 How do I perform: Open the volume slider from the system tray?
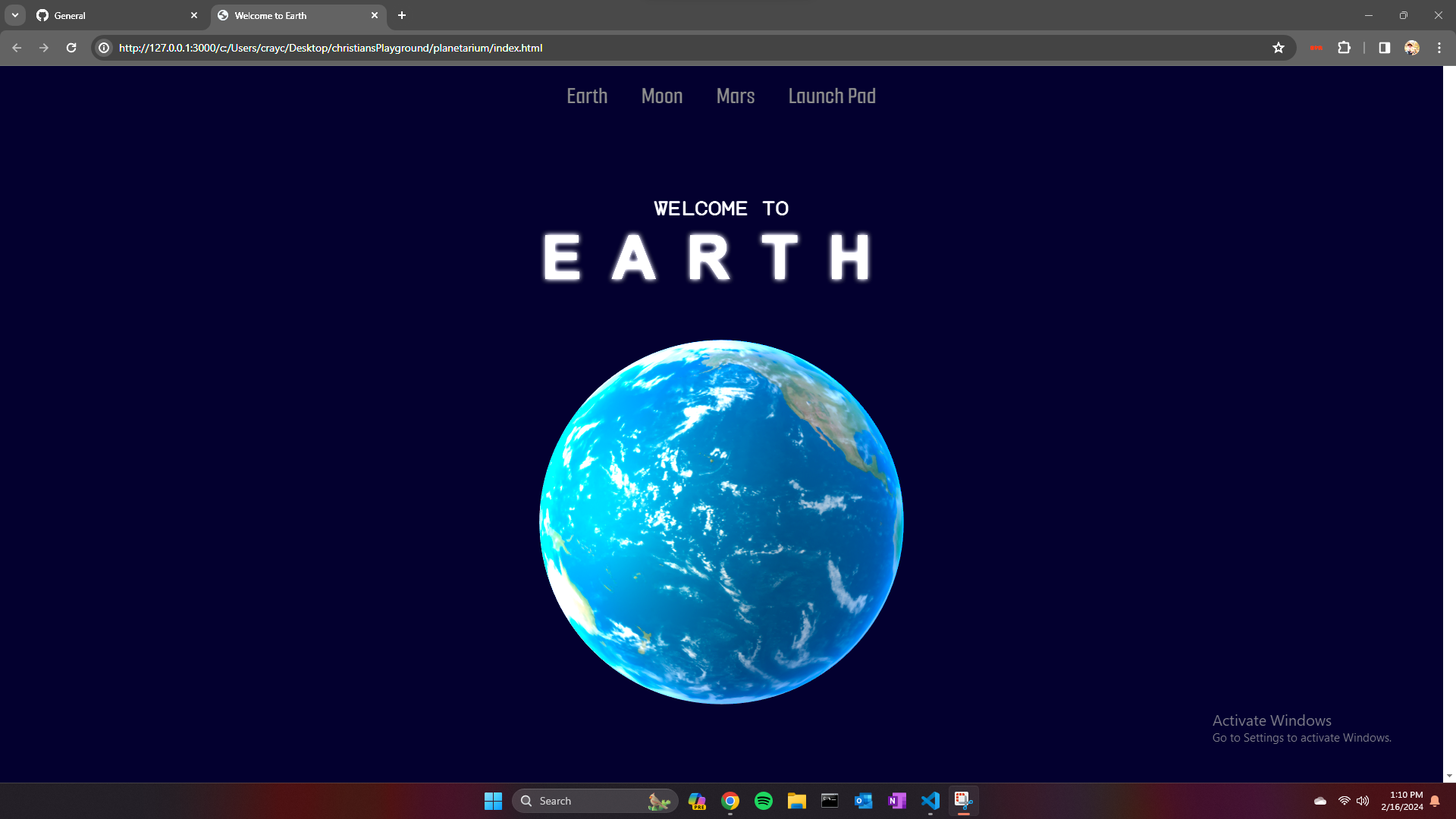coord(1363,800)
